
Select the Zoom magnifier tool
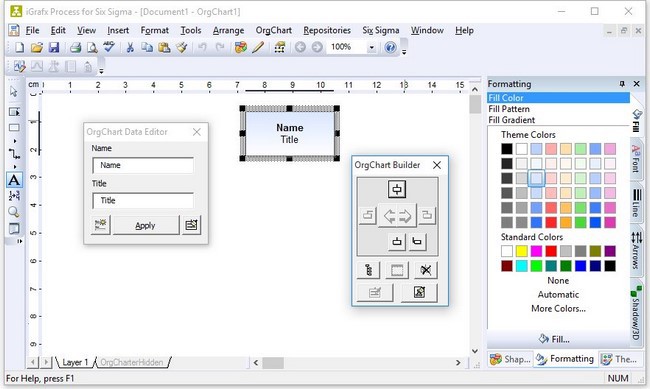(x=14, y=212)
